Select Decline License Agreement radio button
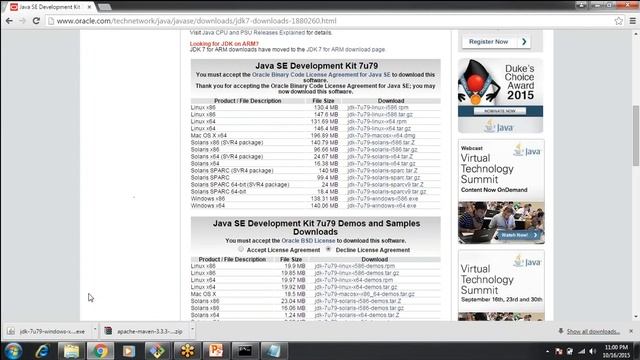This screenshot has width=640, height=360. [329, 249]
